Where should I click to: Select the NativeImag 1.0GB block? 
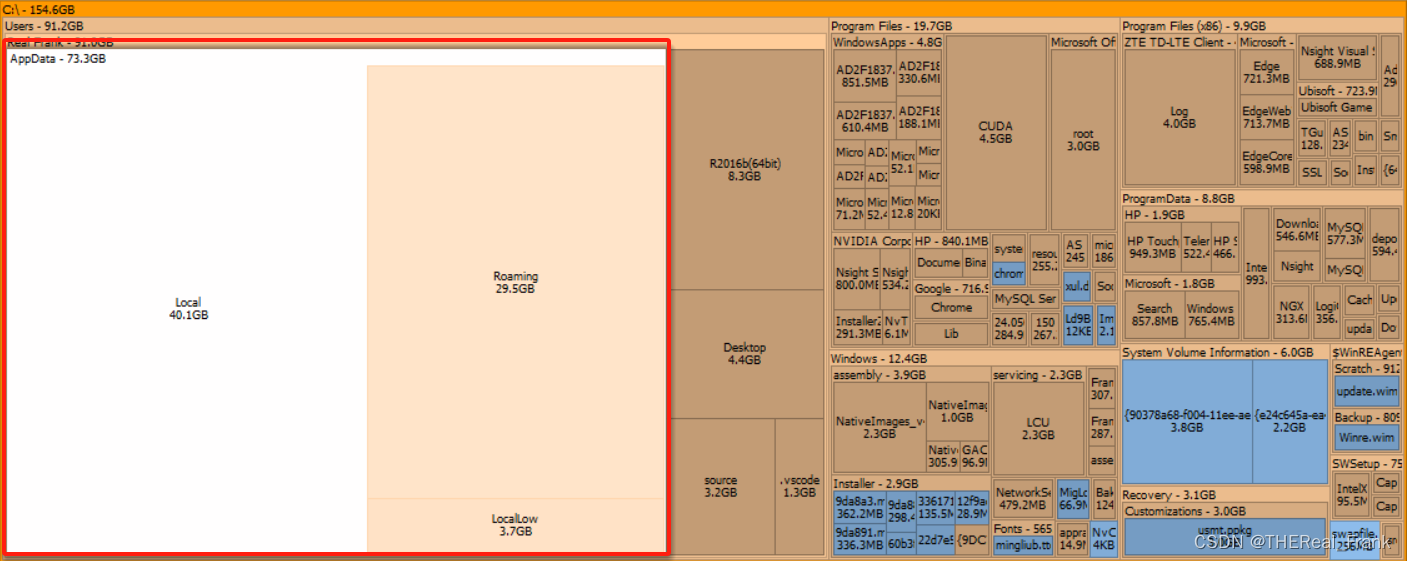(957, 411)
